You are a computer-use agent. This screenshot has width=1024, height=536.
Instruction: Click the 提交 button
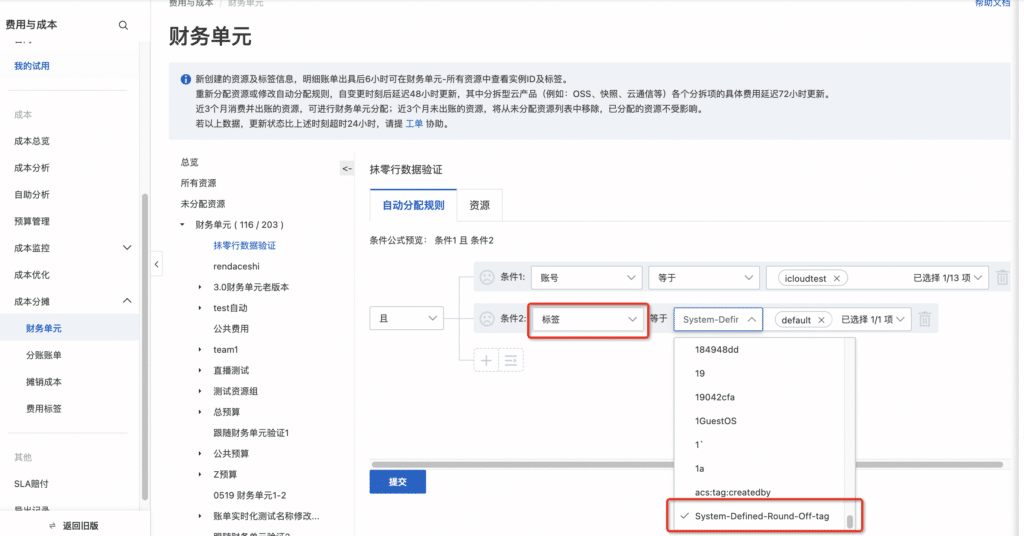tap(398, 482)
